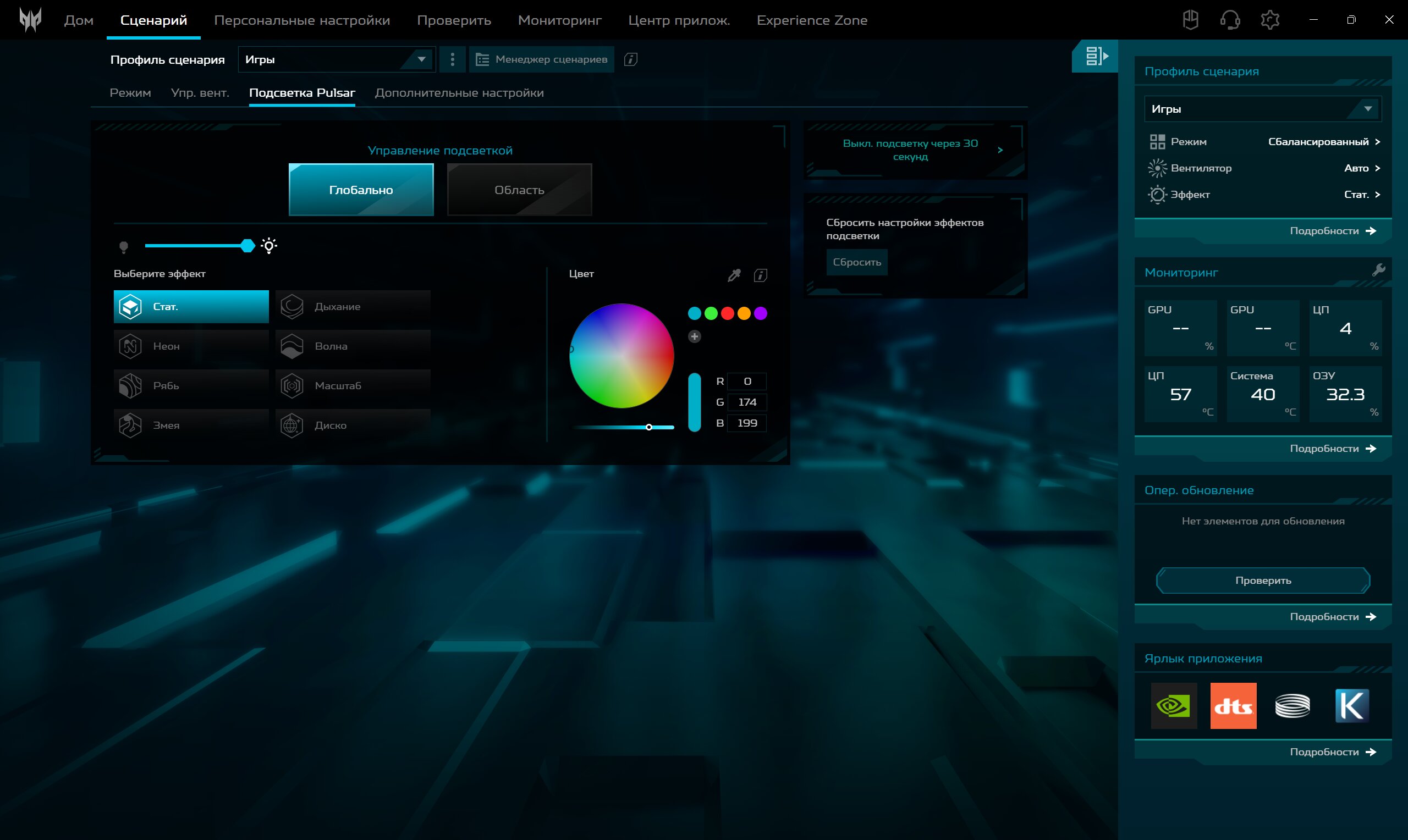Open the headset support icon
Image resolution: width=1408 pixels, height=840 pixels.
[x=1230, y=20]
